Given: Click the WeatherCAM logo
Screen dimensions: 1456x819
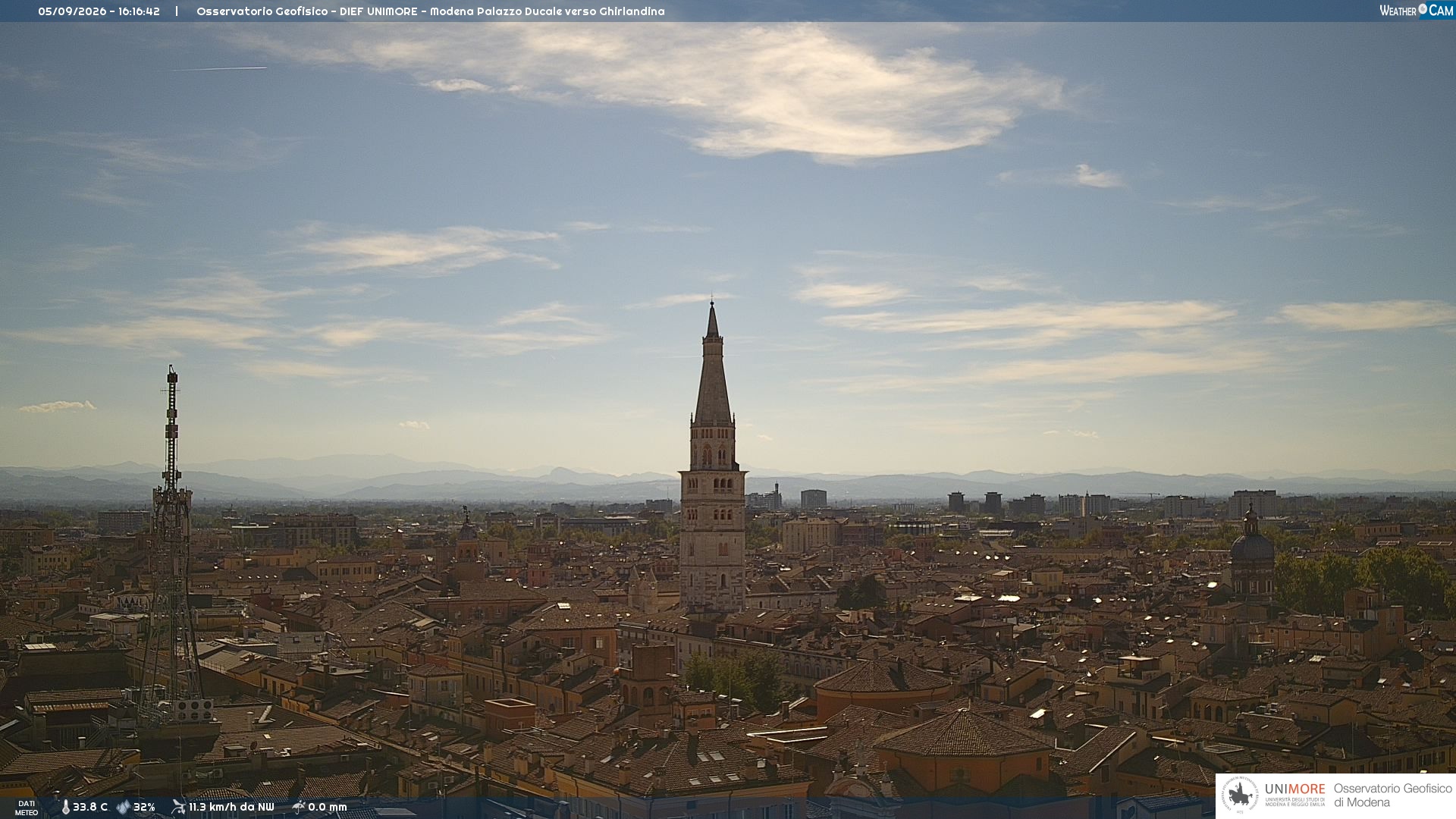Looking at the screenshot, I should click(1416, 10).
